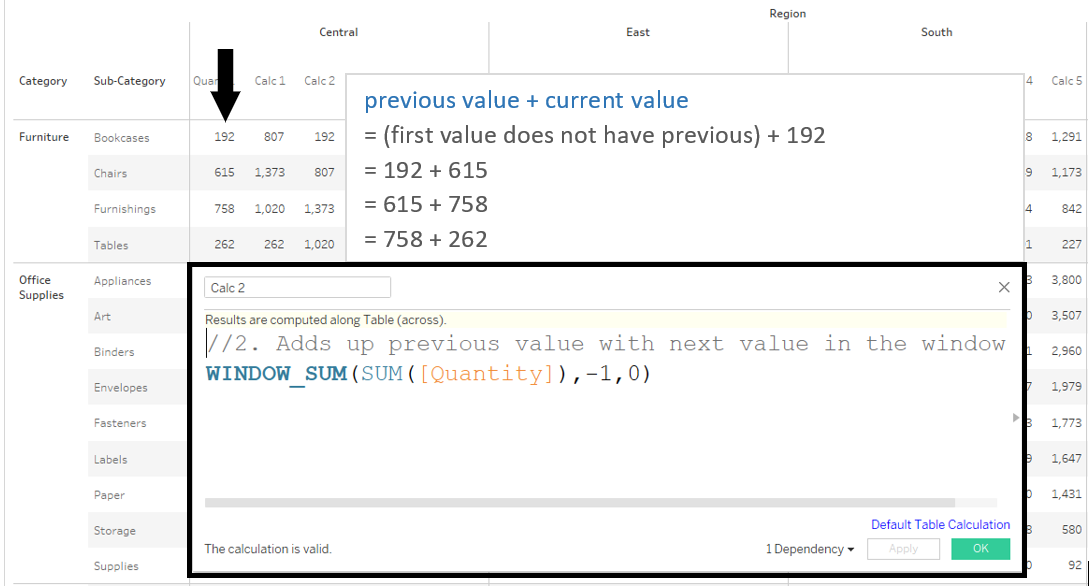Close the Calc 2 calculation editor

[x=1004, y=287]
